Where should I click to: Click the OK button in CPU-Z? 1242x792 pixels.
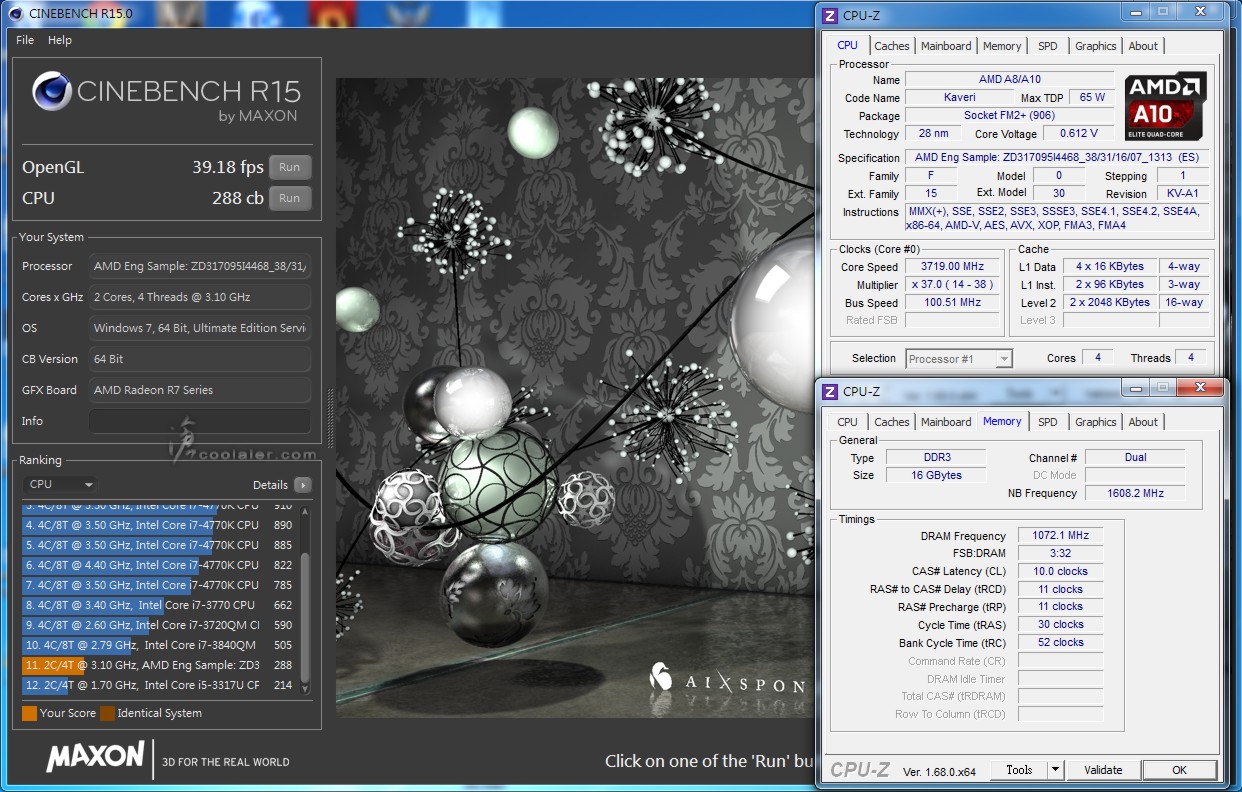1179,770
